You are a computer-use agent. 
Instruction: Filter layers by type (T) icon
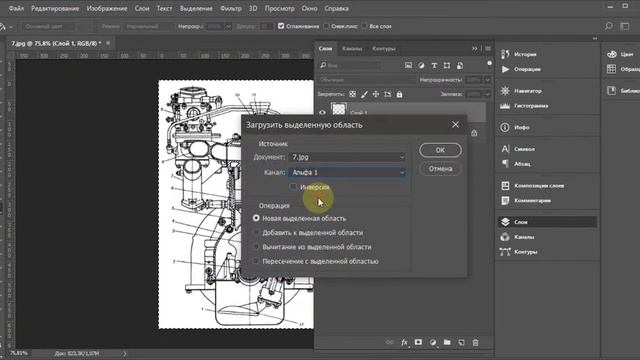coord(434,65)
